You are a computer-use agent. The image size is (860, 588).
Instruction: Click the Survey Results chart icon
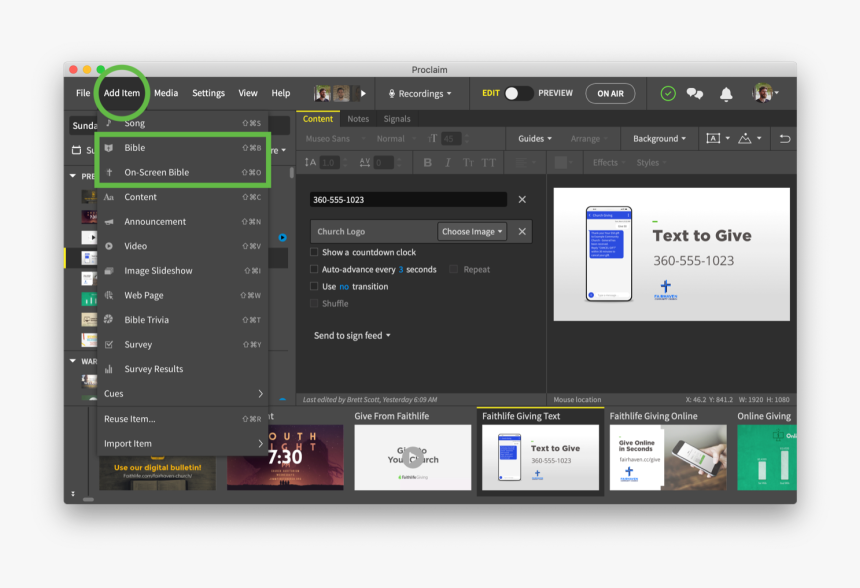pyautogui.click(x=109, y=369)
